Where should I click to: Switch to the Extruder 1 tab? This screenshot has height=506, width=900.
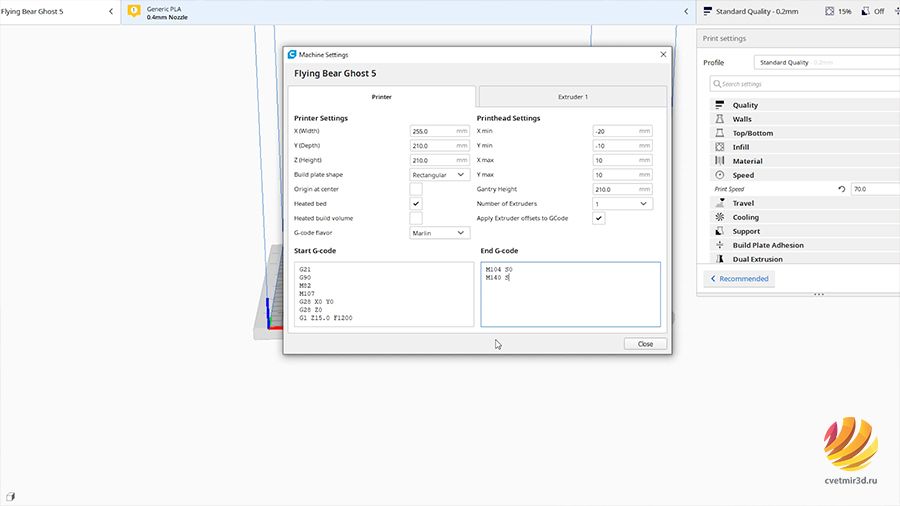[573, 97]
